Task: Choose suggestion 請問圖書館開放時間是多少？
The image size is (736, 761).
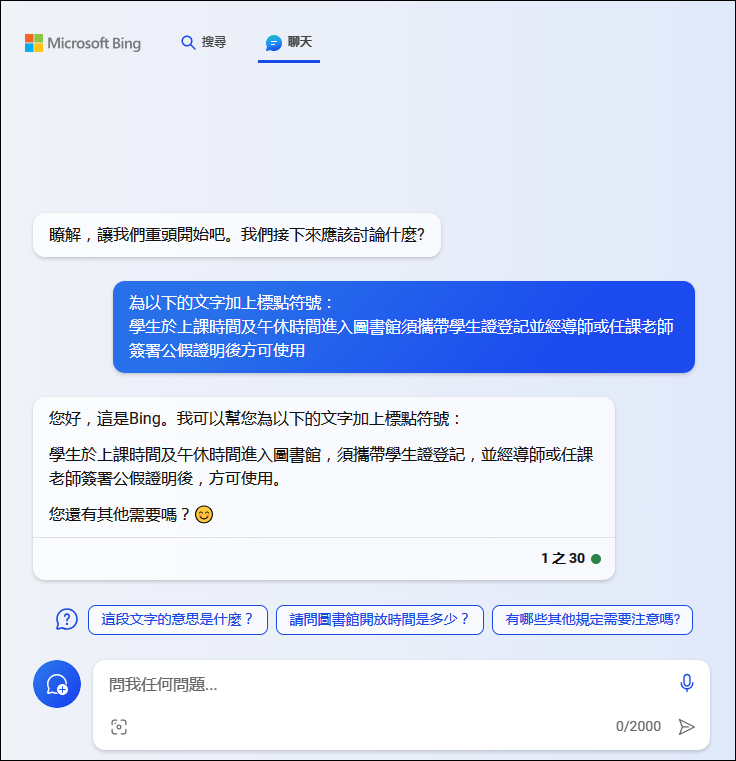Action: pos(380,620)
